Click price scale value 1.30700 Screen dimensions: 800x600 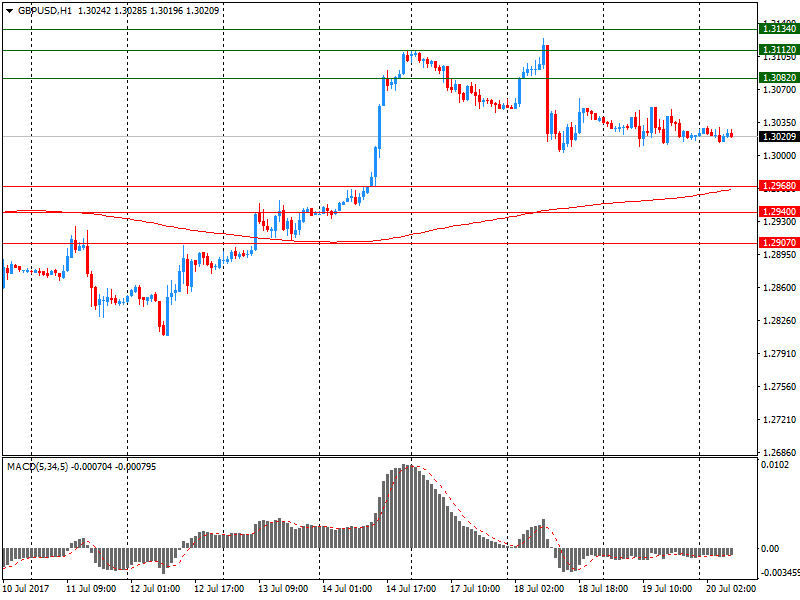779,90
